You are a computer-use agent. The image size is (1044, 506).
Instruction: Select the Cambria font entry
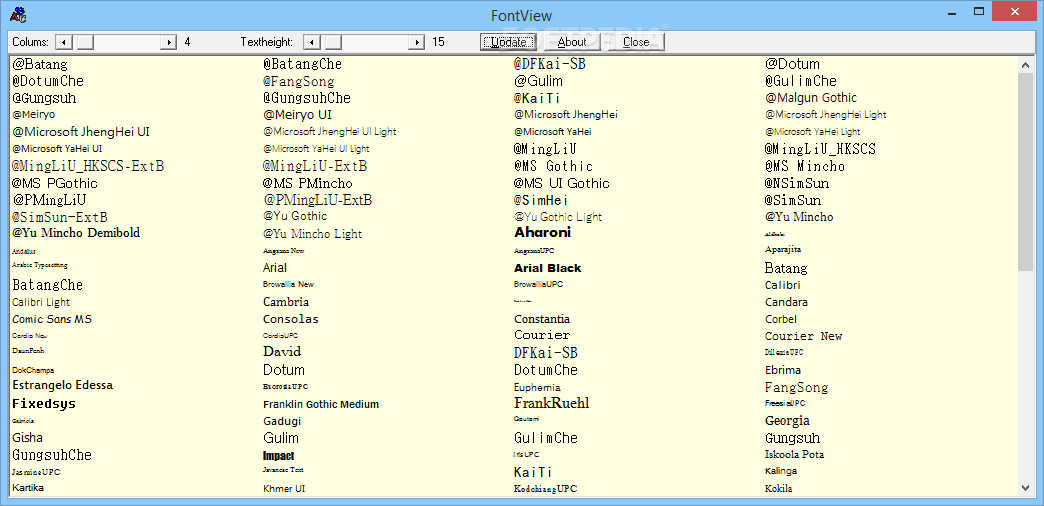tap(286, 302)
